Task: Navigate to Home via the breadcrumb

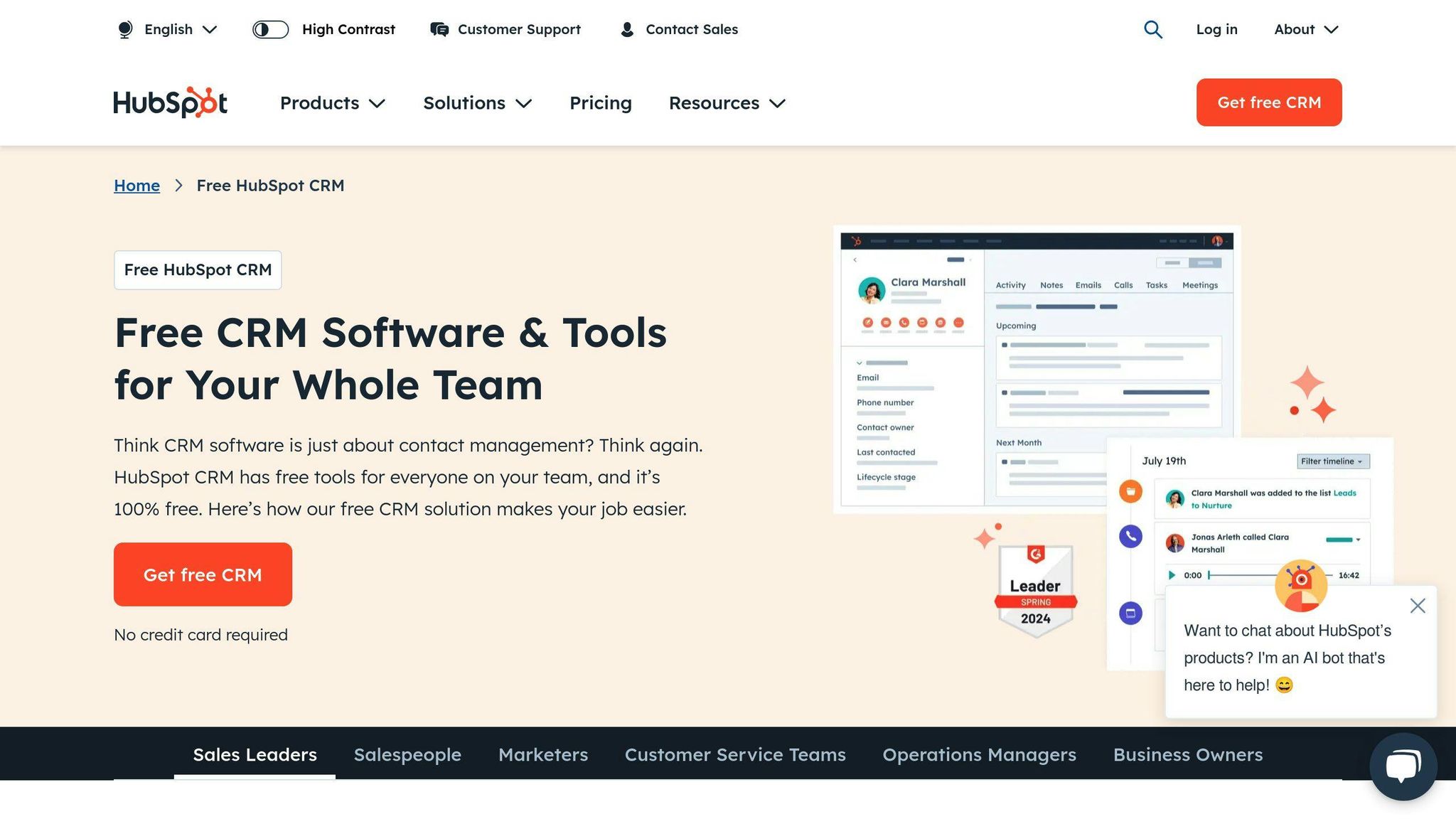Action: click(x=136, y=185)
